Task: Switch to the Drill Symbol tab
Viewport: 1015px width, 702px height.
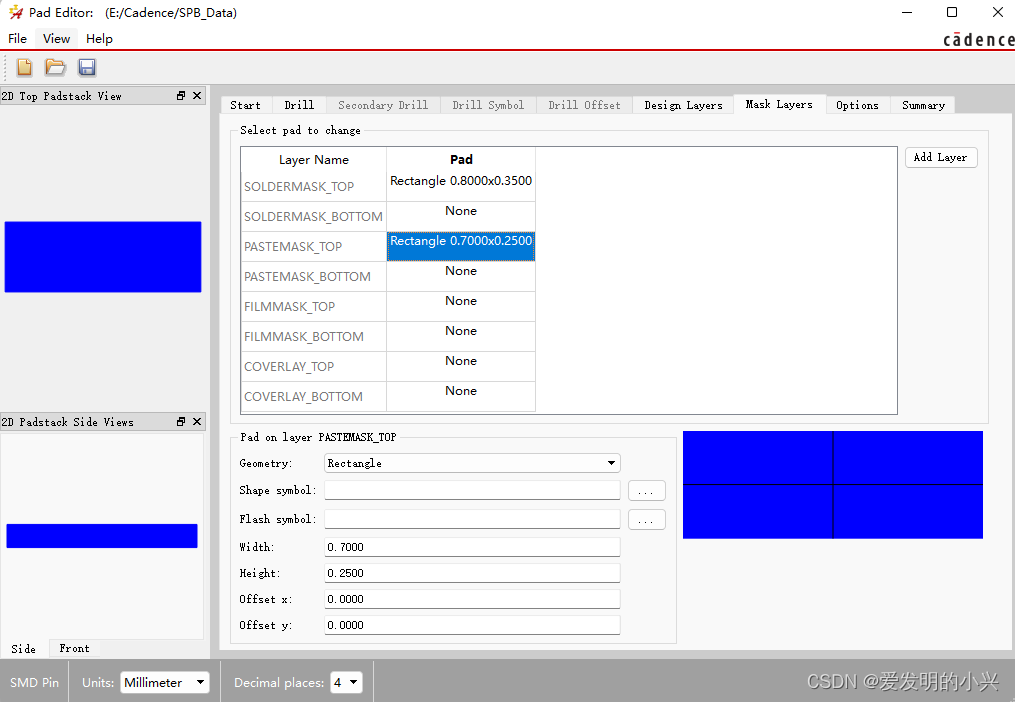Action: point(489,105)
